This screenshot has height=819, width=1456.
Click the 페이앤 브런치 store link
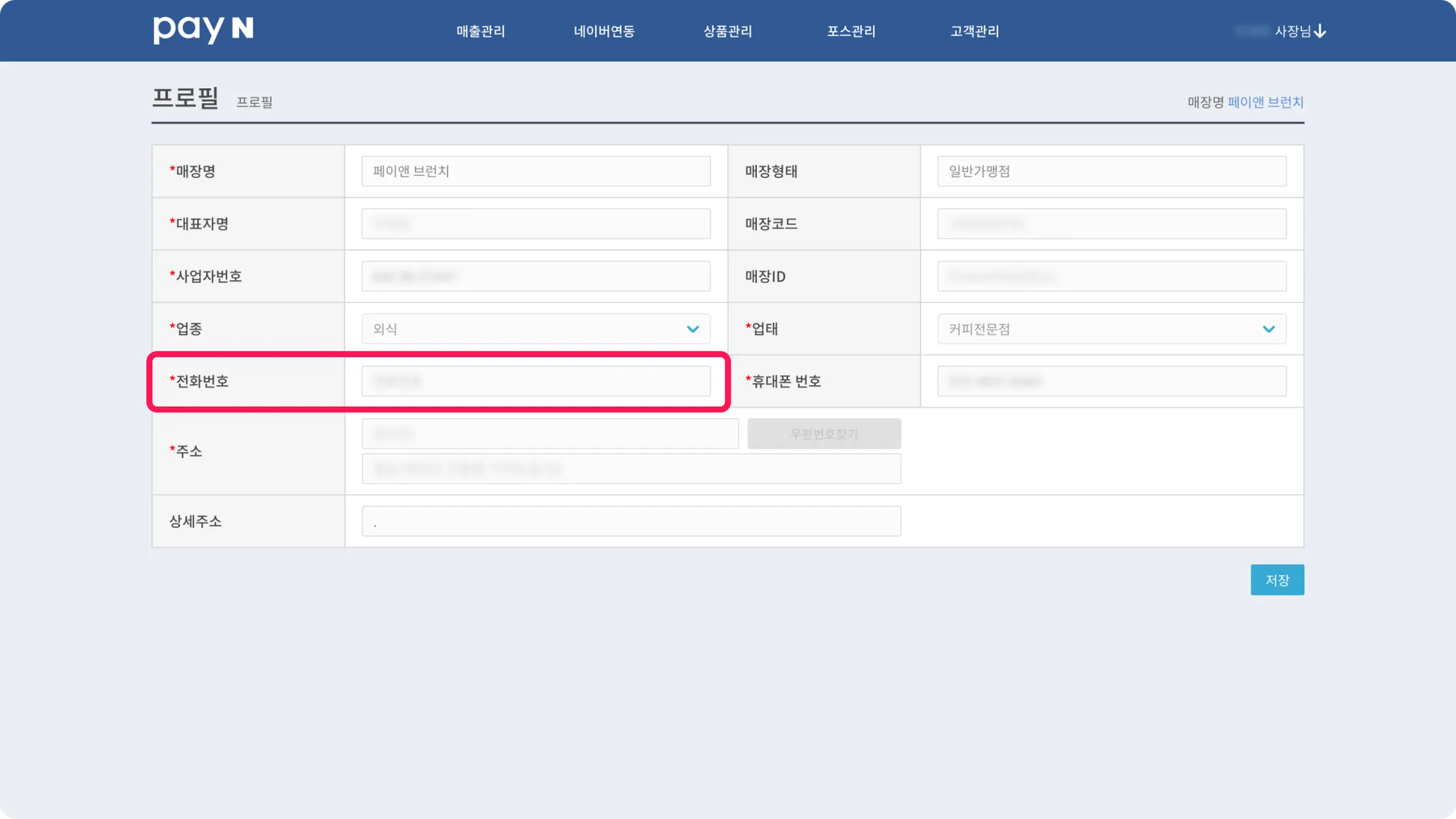[x=1265, y=102]
